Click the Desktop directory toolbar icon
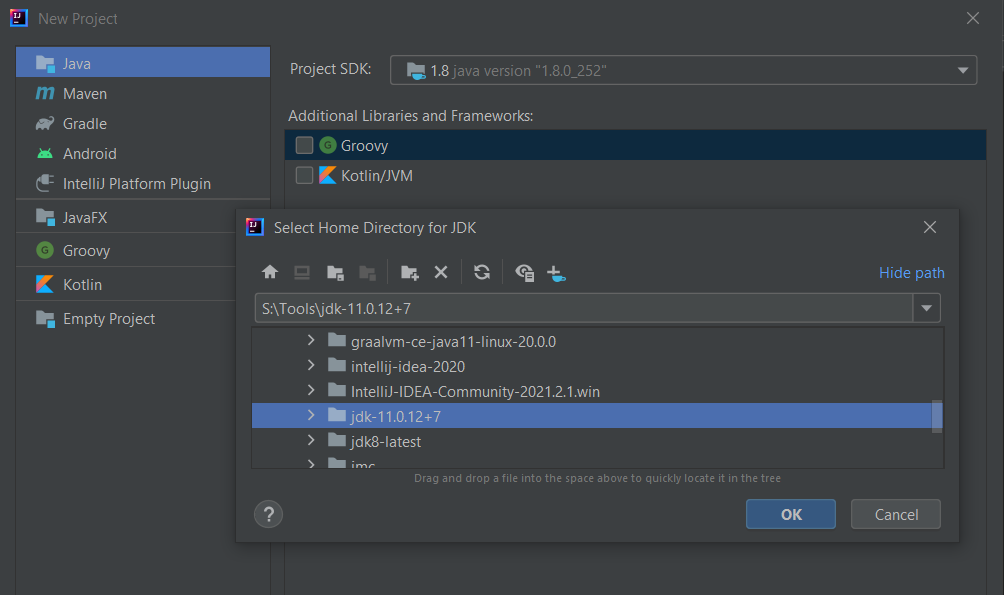Viewport: 1004px width, 595px height. [x=302, y=273]
